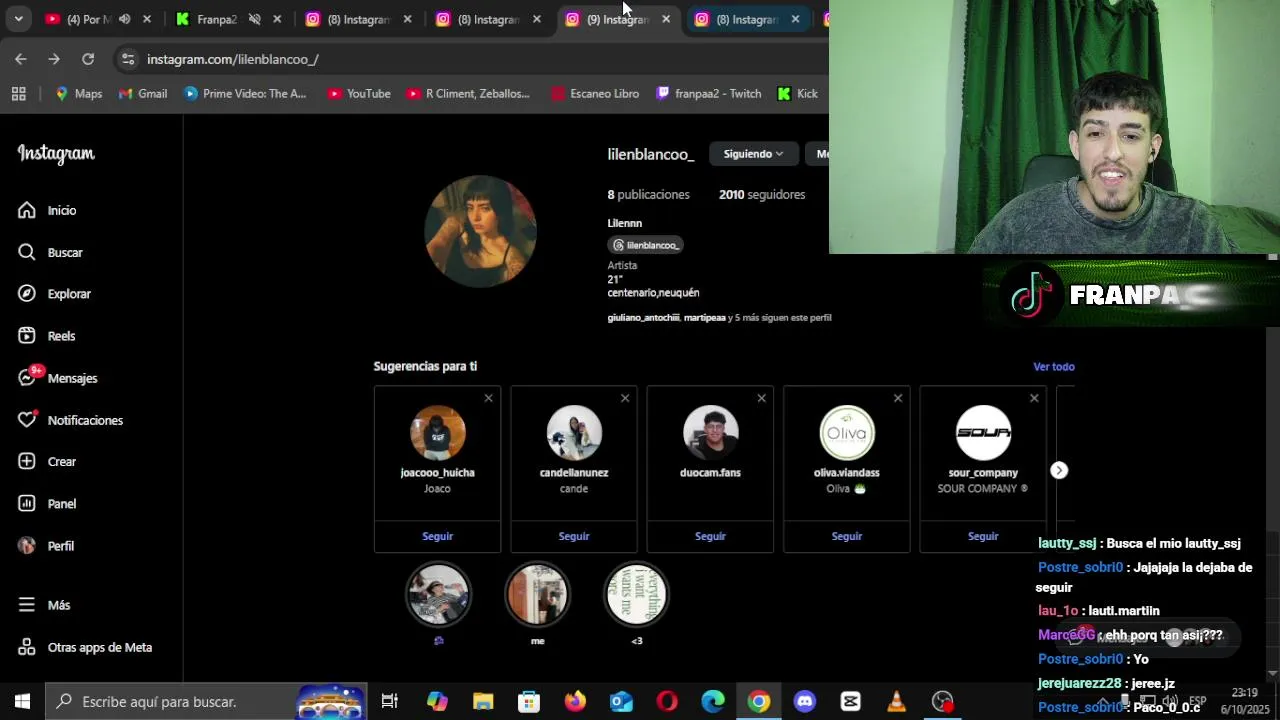Open Notificaciones heart icon

pos(70,420)
